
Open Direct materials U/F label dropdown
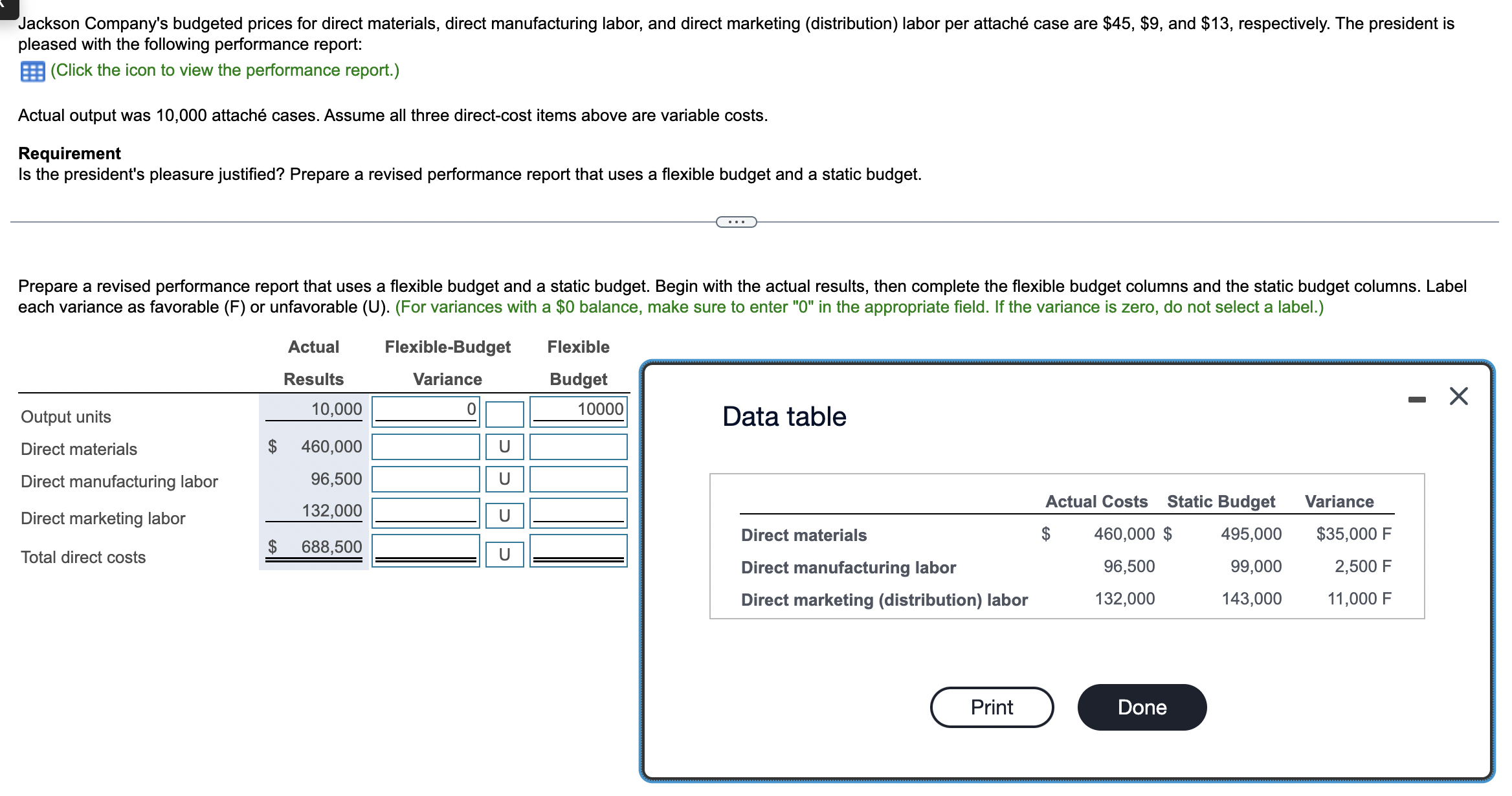click(504, 447)
